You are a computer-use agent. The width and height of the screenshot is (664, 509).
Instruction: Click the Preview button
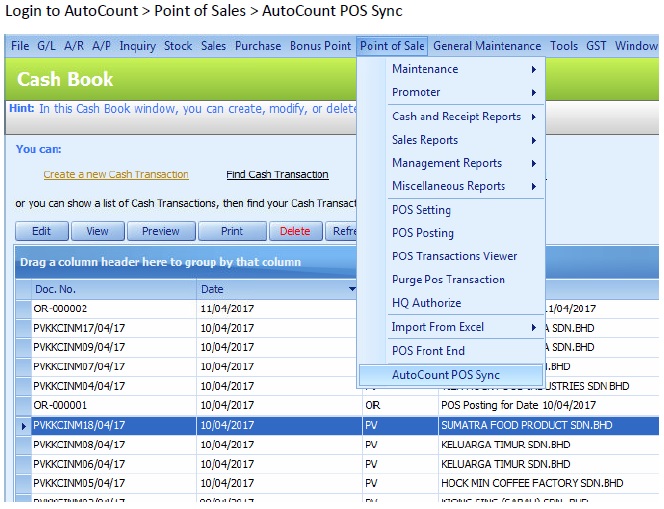click(x=160, y=231)
